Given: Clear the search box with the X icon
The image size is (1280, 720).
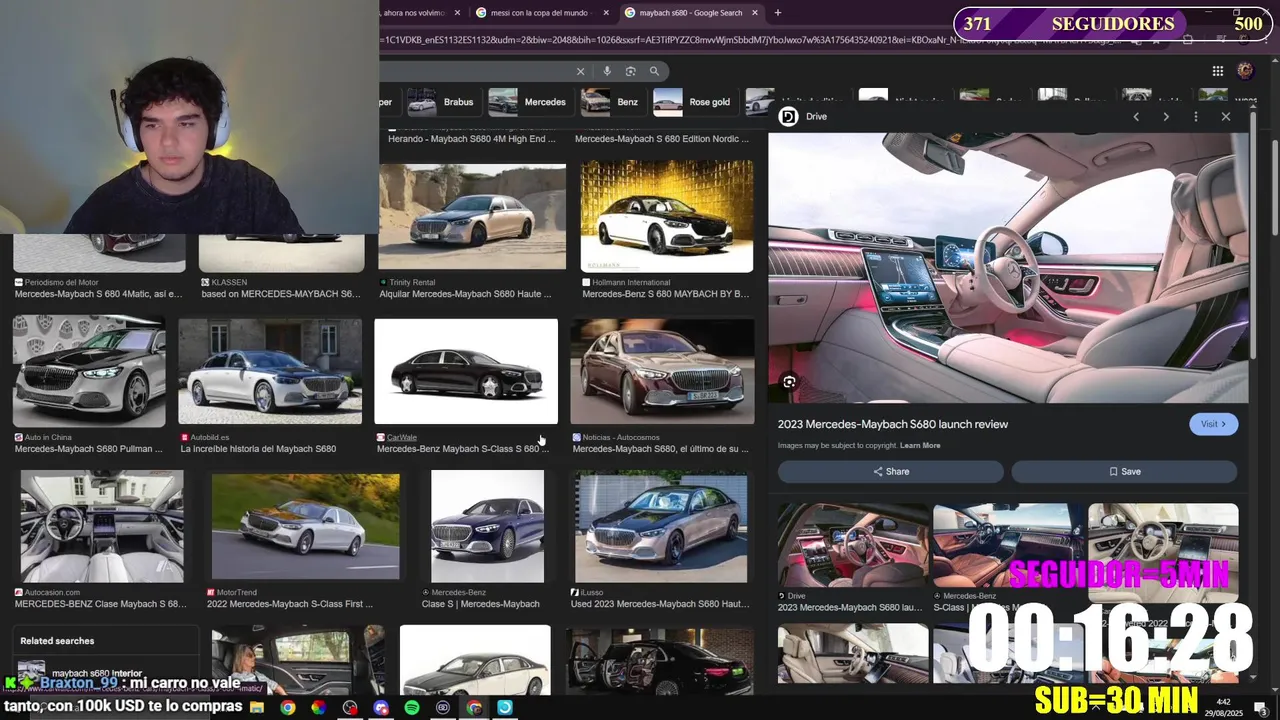Looking at the screenshot, I should point(580,71).
